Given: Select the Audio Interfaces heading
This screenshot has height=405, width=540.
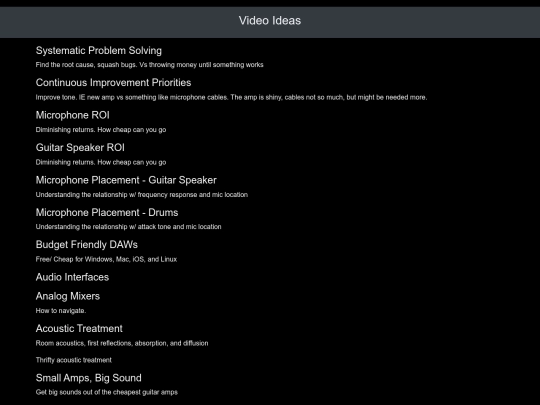Looking at the screenshot, I should click(72, 277).
